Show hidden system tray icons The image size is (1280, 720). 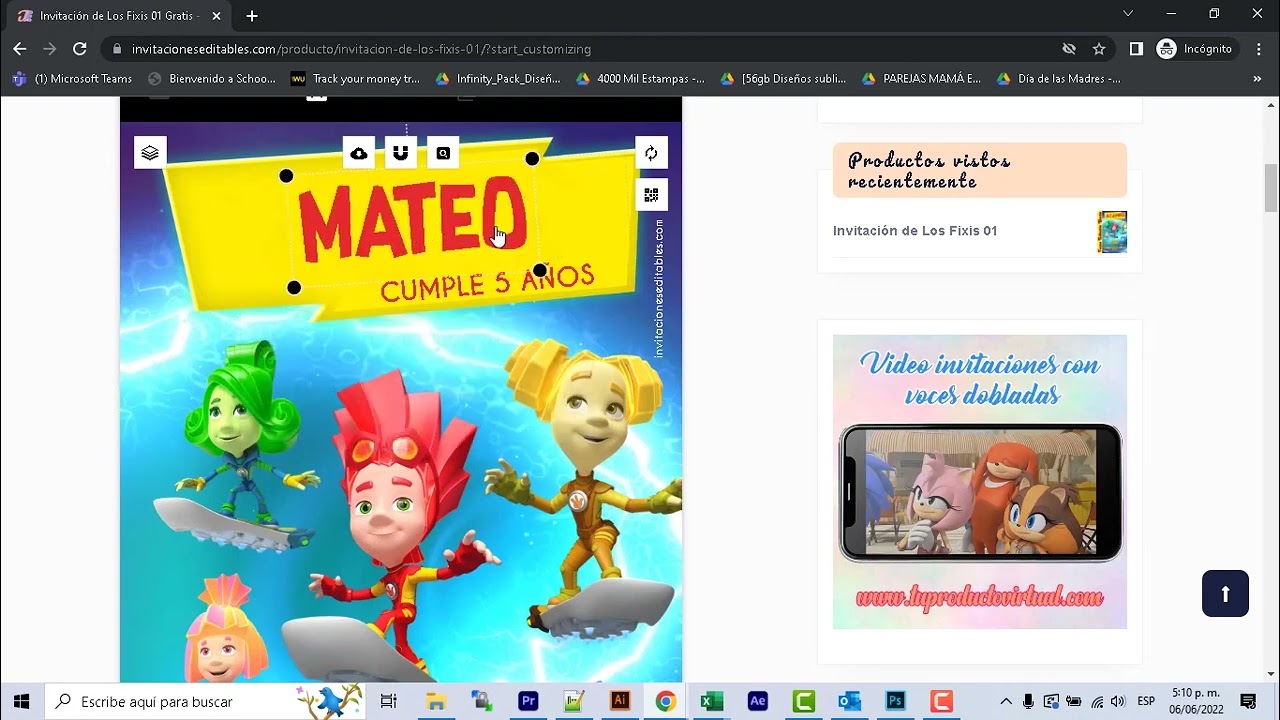point(1006,702)
